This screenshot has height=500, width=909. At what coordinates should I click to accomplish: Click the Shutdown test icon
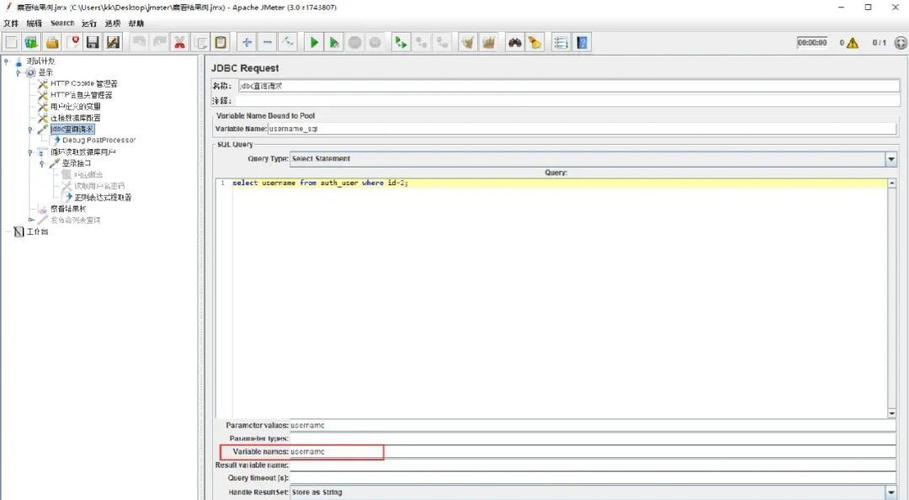[375, 42]
